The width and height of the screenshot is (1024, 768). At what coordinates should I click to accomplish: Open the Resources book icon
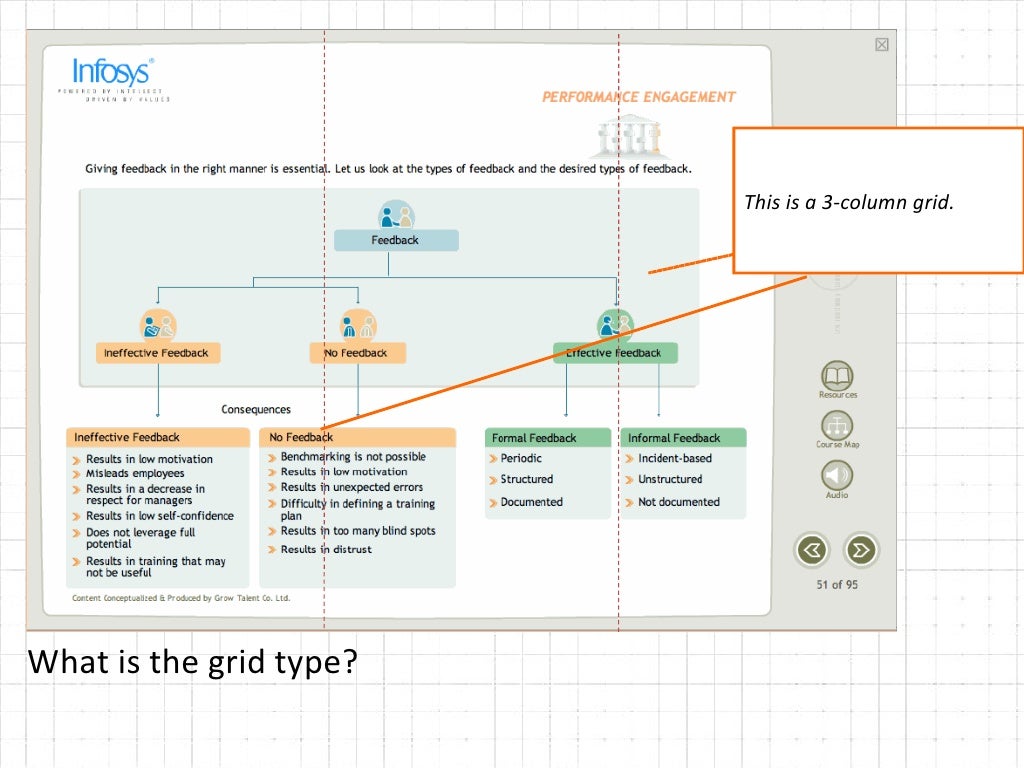(837, 376)
